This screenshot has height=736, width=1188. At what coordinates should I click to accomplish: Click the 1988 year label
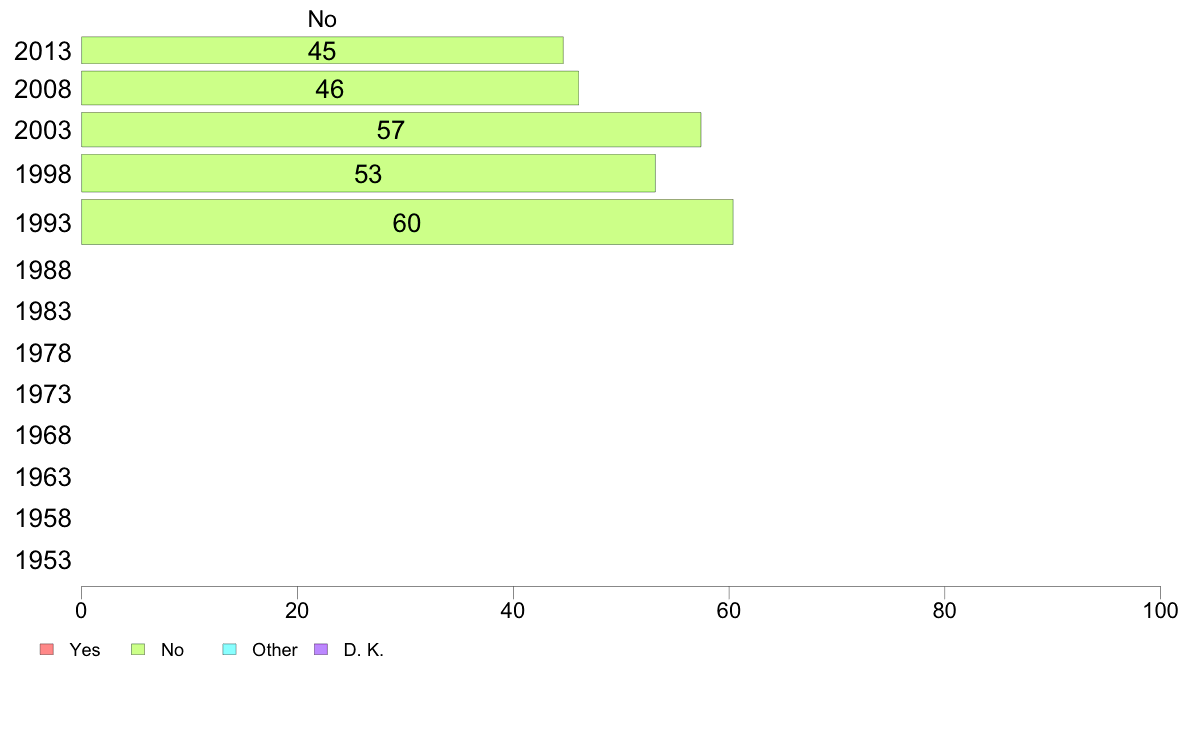[43, 270]
